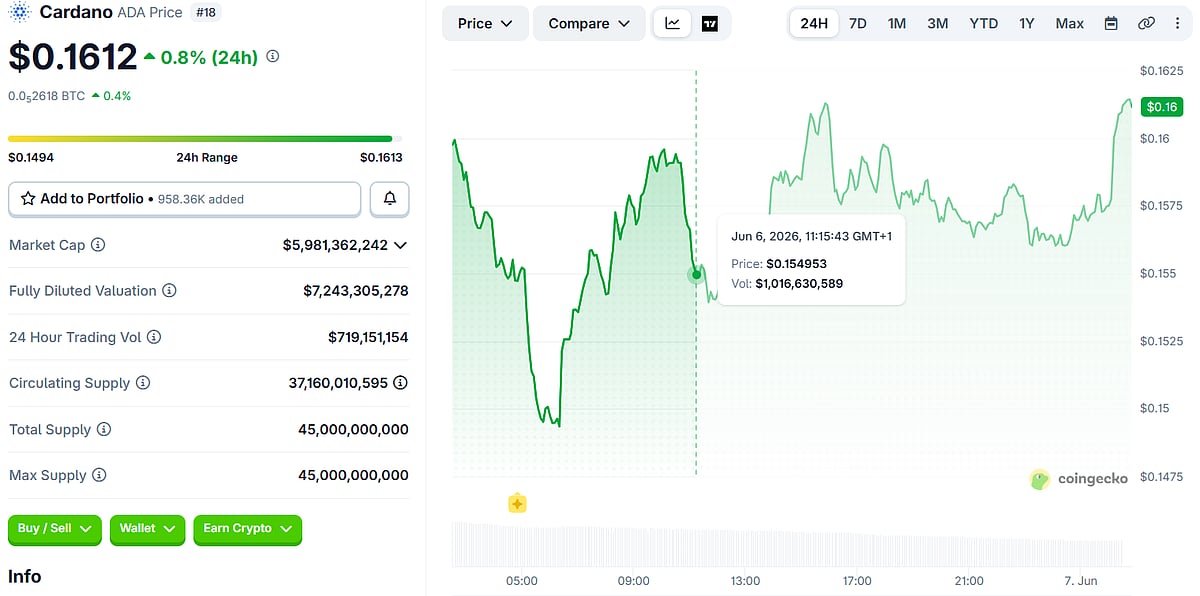Image resolution: width=1200 pixels, height=596 pixels.
Task: Click the $0.1612 price value
Action: tap(72, 57)
